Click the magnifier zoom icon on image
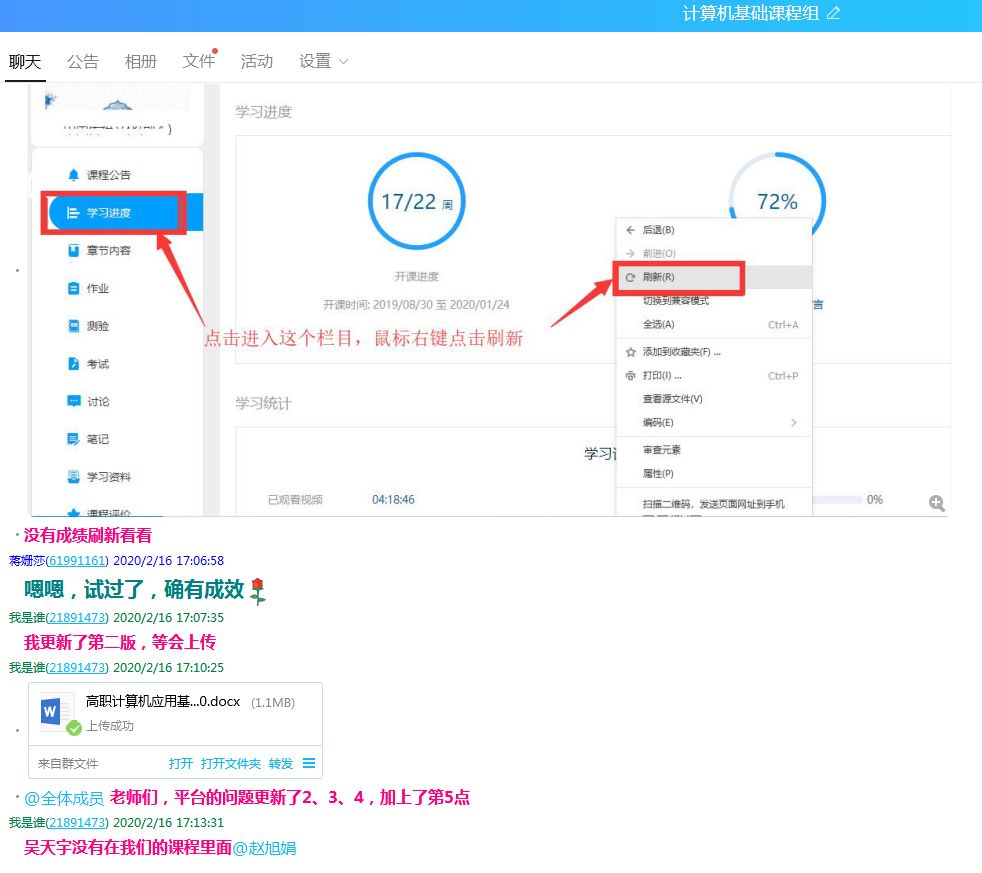982x873 pixels. (937, 503)
